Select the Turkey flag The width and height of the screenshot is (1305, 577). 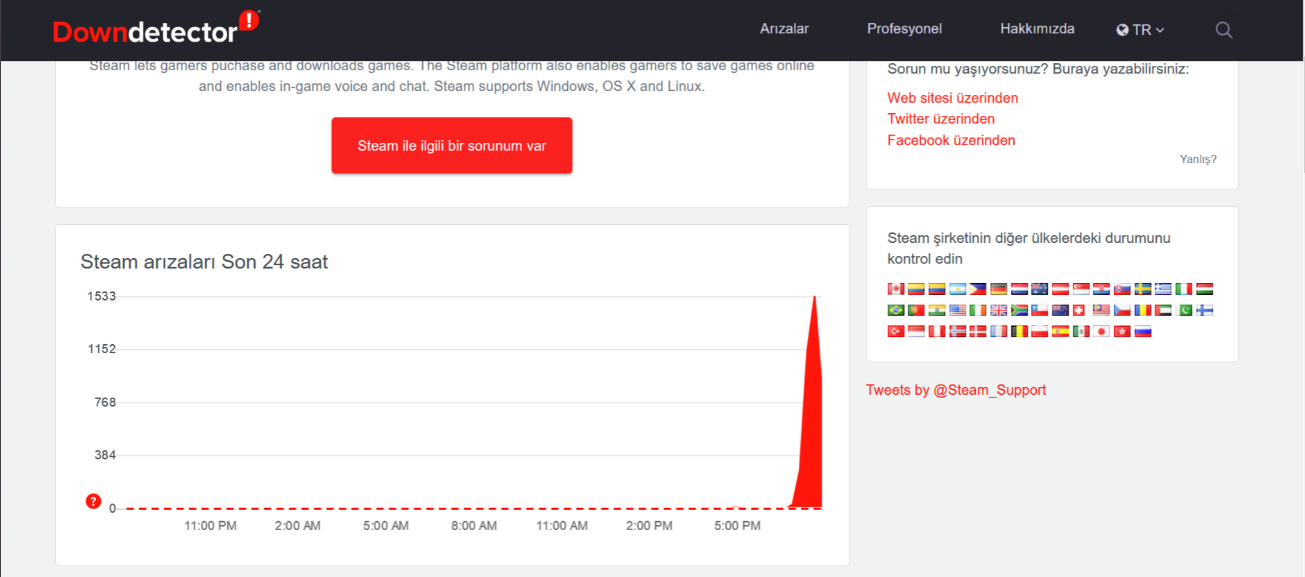896,331
